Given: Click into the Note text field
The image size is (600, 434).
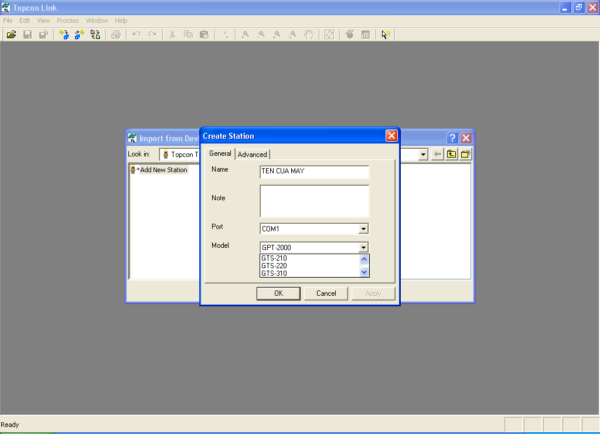Looking at the screenshot, I should click(x=314, y=201).
